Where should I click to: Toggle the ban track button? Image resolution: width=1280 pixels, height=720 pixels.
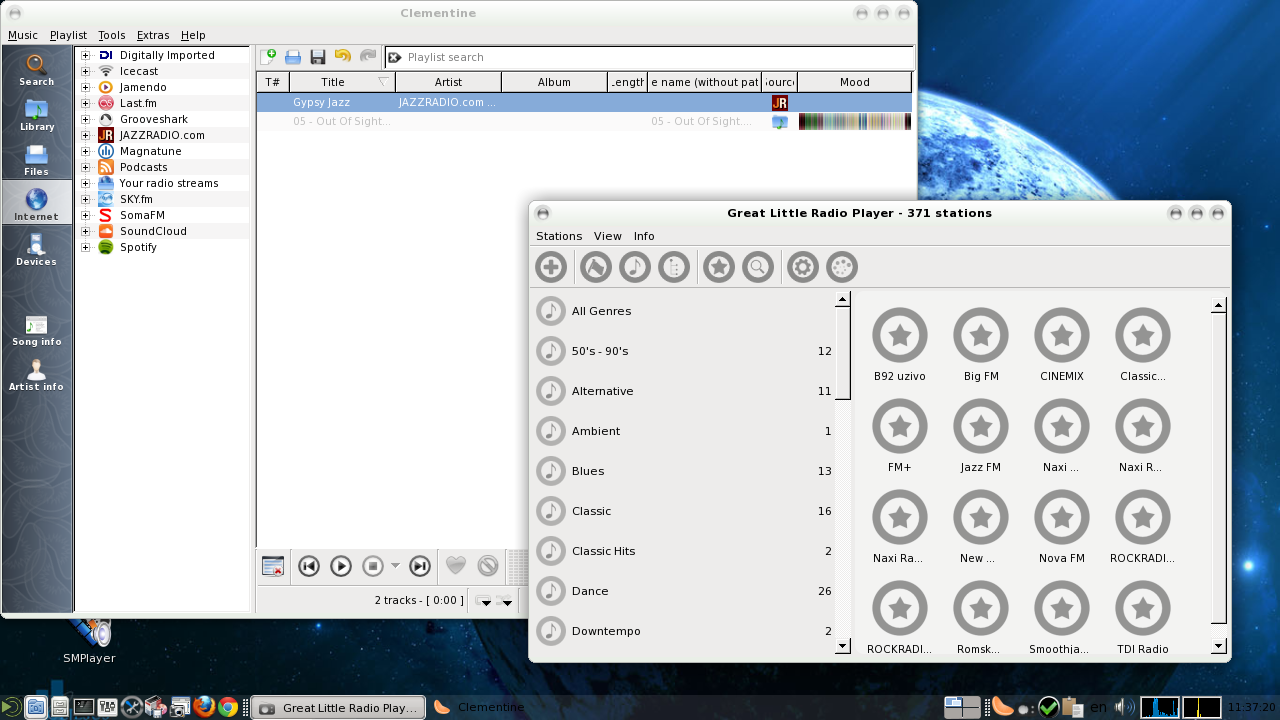pyautogui.click(x=488, y=566)
